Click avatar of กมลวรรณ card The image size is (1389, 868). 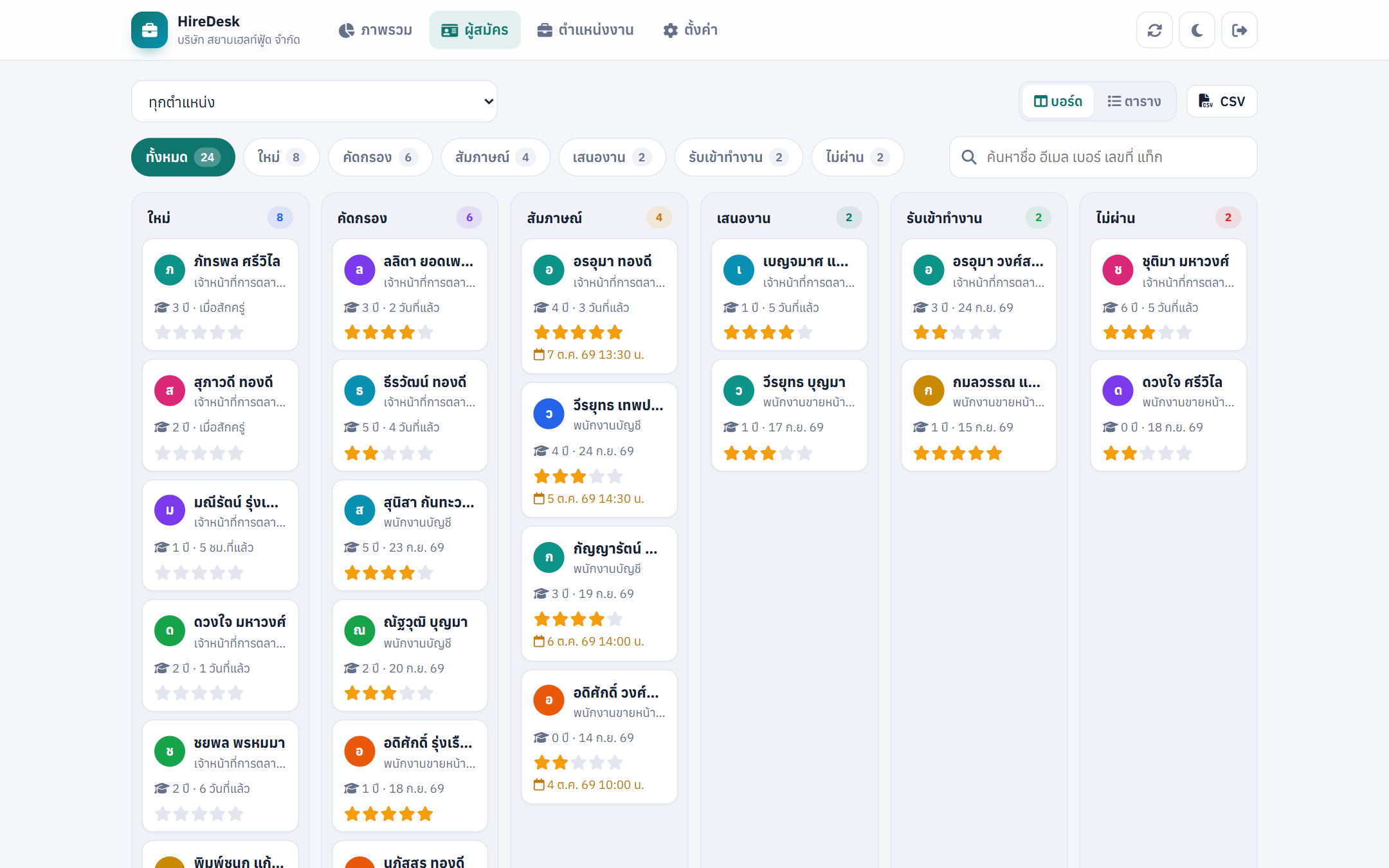coord(929,390)
